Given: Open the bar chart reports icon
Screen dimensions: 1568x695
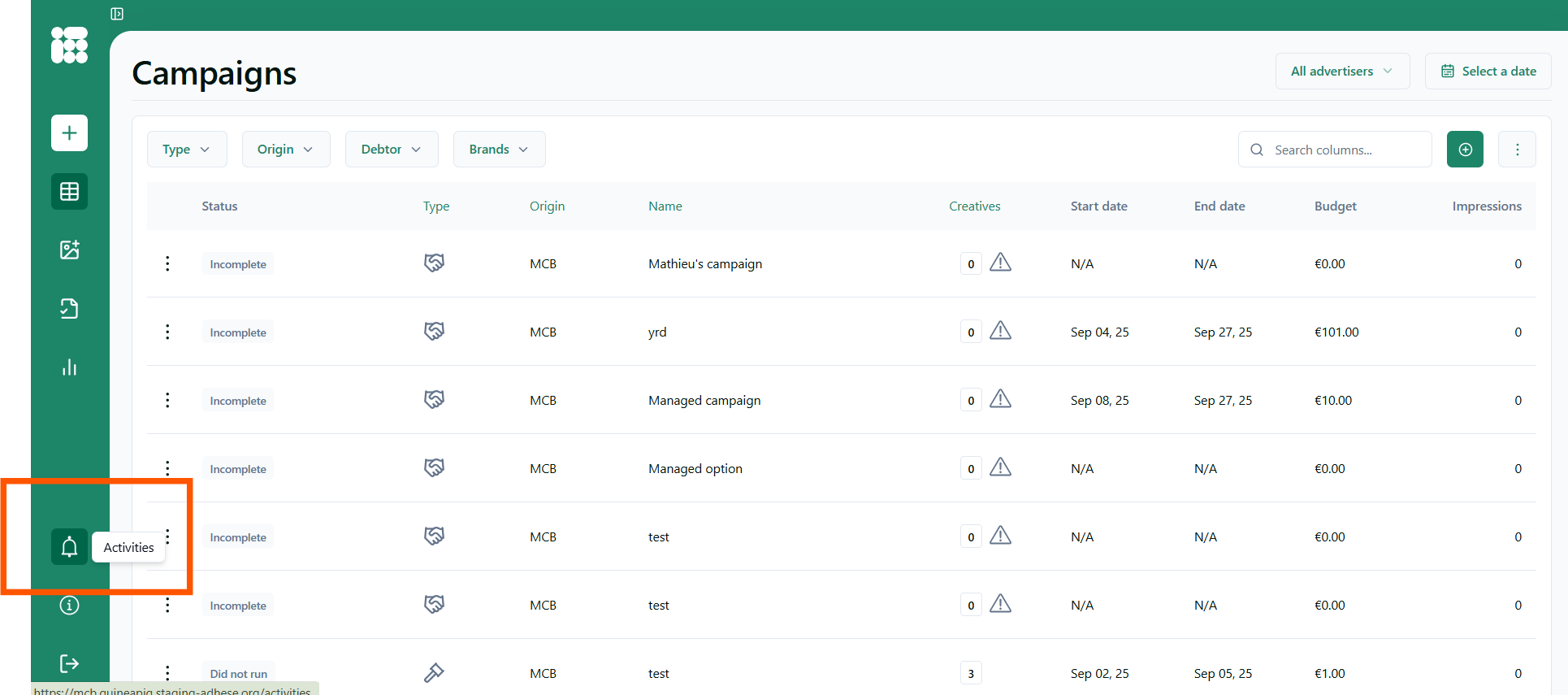Looking at the screenshot, I should click(69, 367).
